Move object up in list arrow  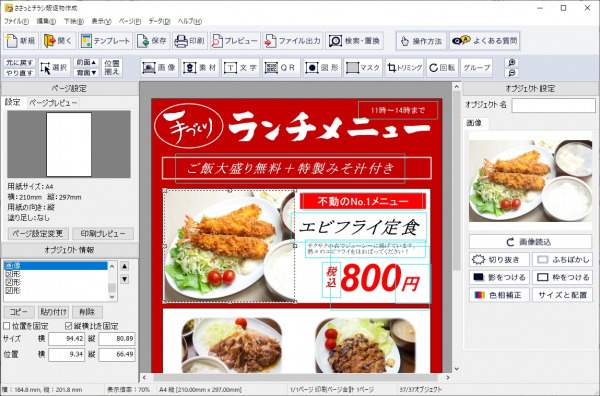(x=125, y=266)
